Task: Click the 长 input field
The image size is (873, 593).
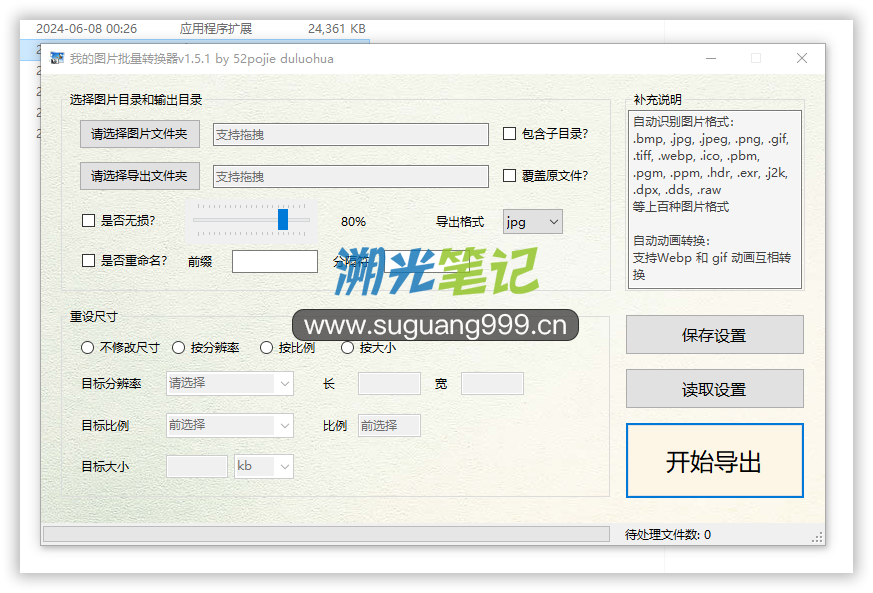Action: point(389,384)
